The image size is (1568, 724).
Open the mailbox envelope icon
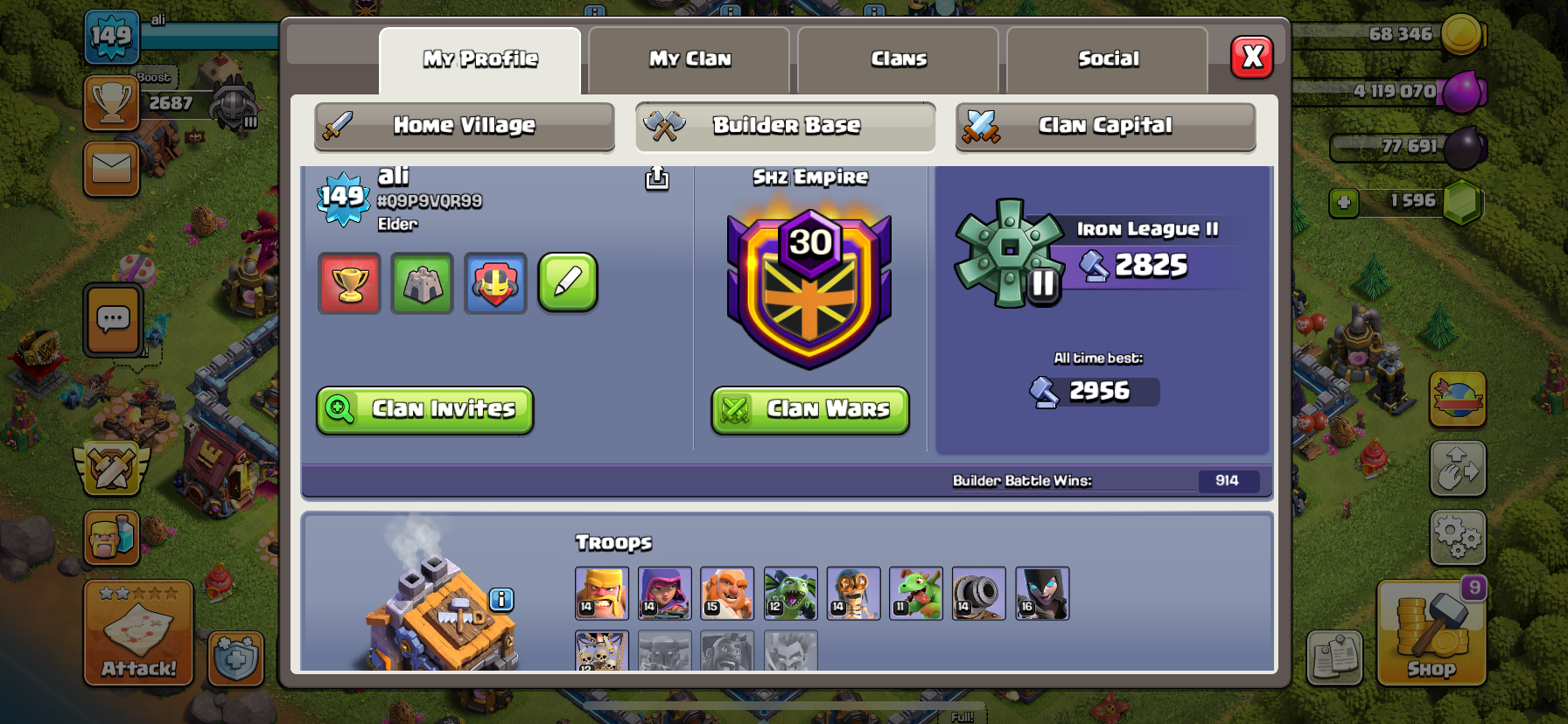[x=112, y=168]
